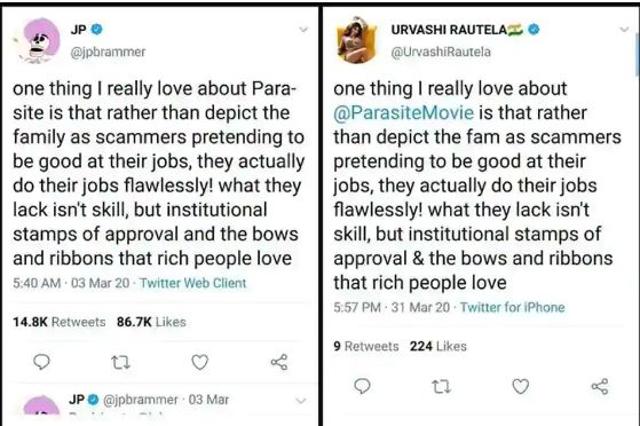Like JP's tweet with heart icon
Image resolution: width=640 pixels, height=426 pixels.
[200, 362]
